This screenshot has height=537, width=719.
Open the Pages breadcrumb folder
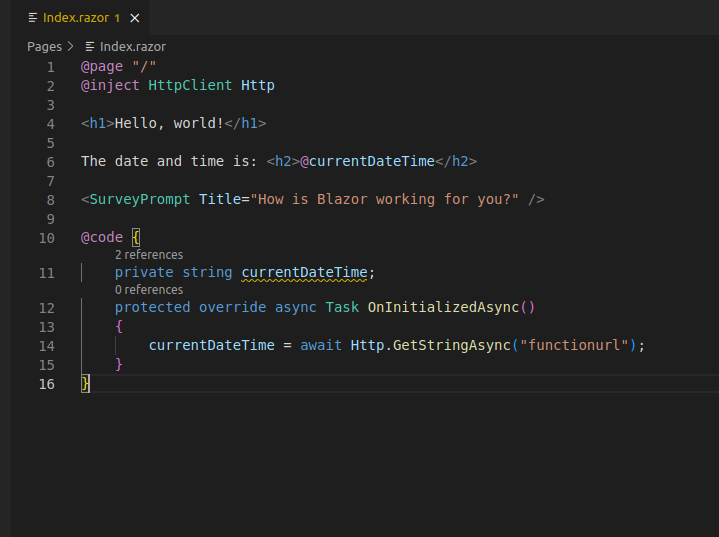click(44, 46)
